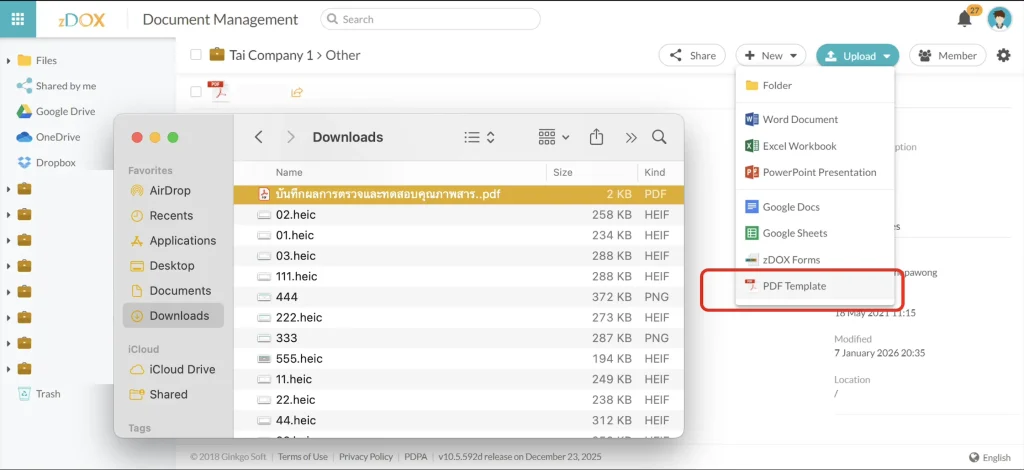Screen dimensions: 1024x470
Task: Click the notifications bell icon
Action: 964,19
